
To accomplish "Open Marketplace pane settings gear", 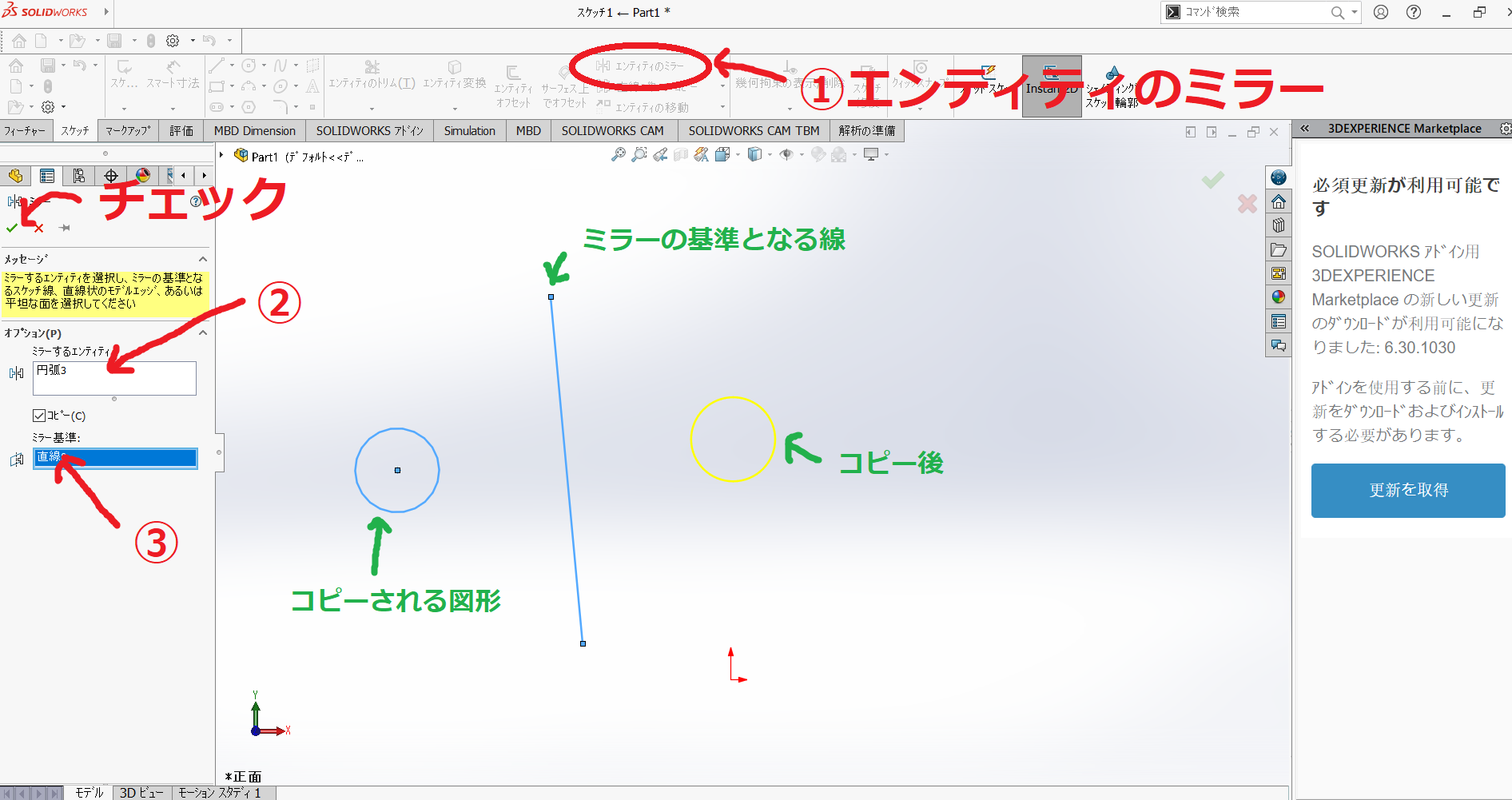I will pos(1505,129).
